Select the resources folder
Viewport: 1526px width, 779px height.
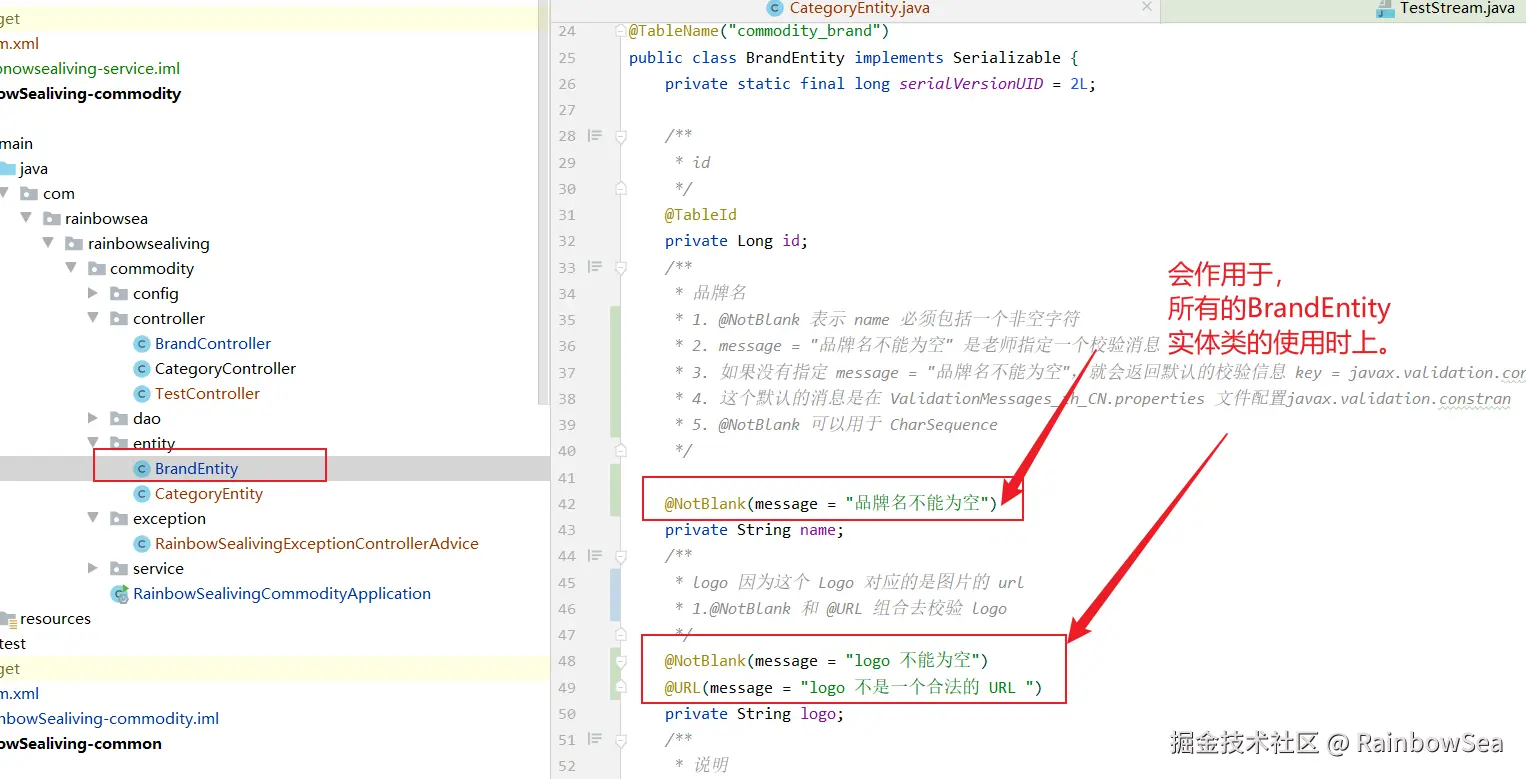[x=55, y=618]
